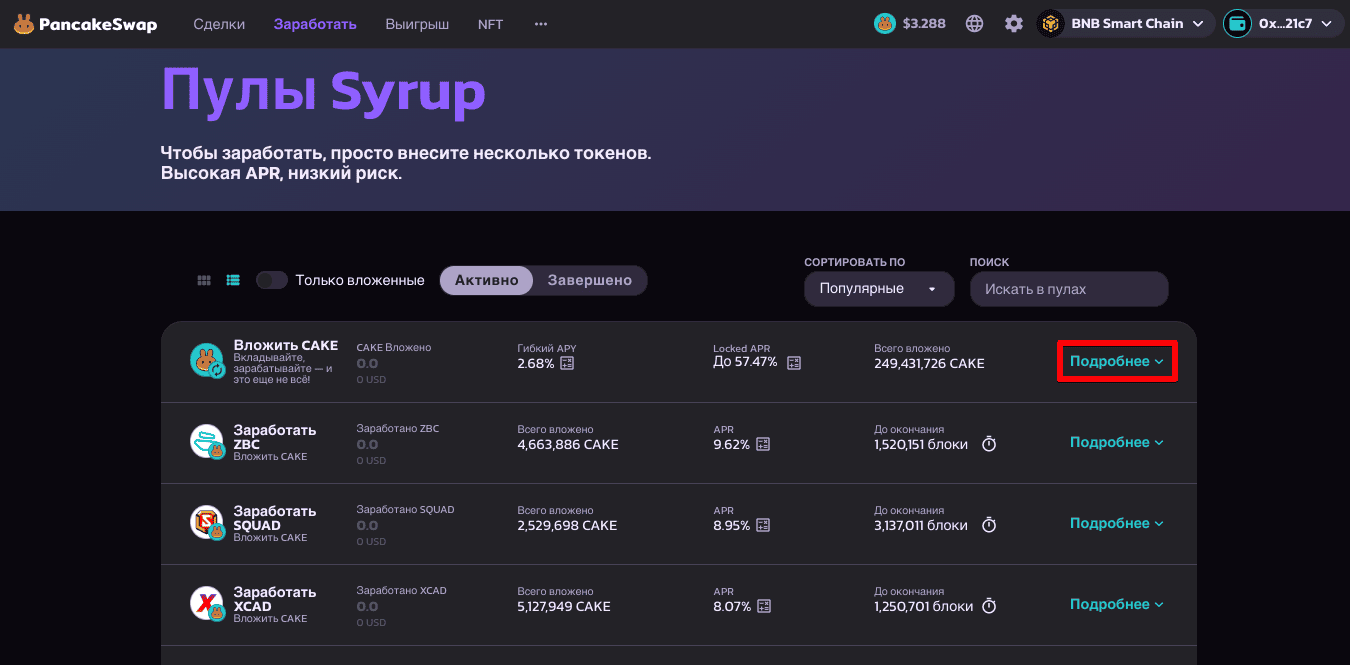
Task: Click the timer icon in SQUAD row
Action: pos(989,525)
